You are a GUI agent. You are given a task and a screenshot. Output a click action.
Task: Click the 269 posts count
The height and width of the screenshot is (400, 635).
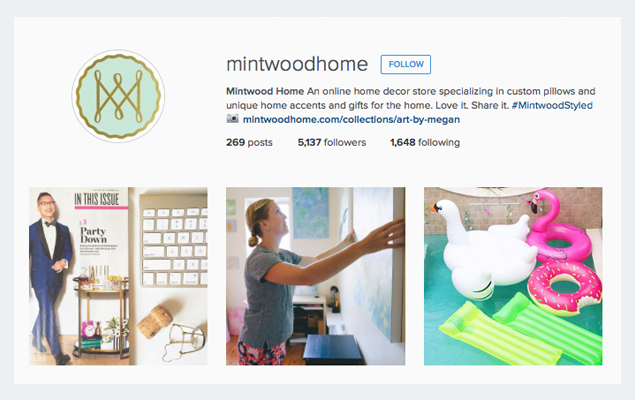(249, 143)
